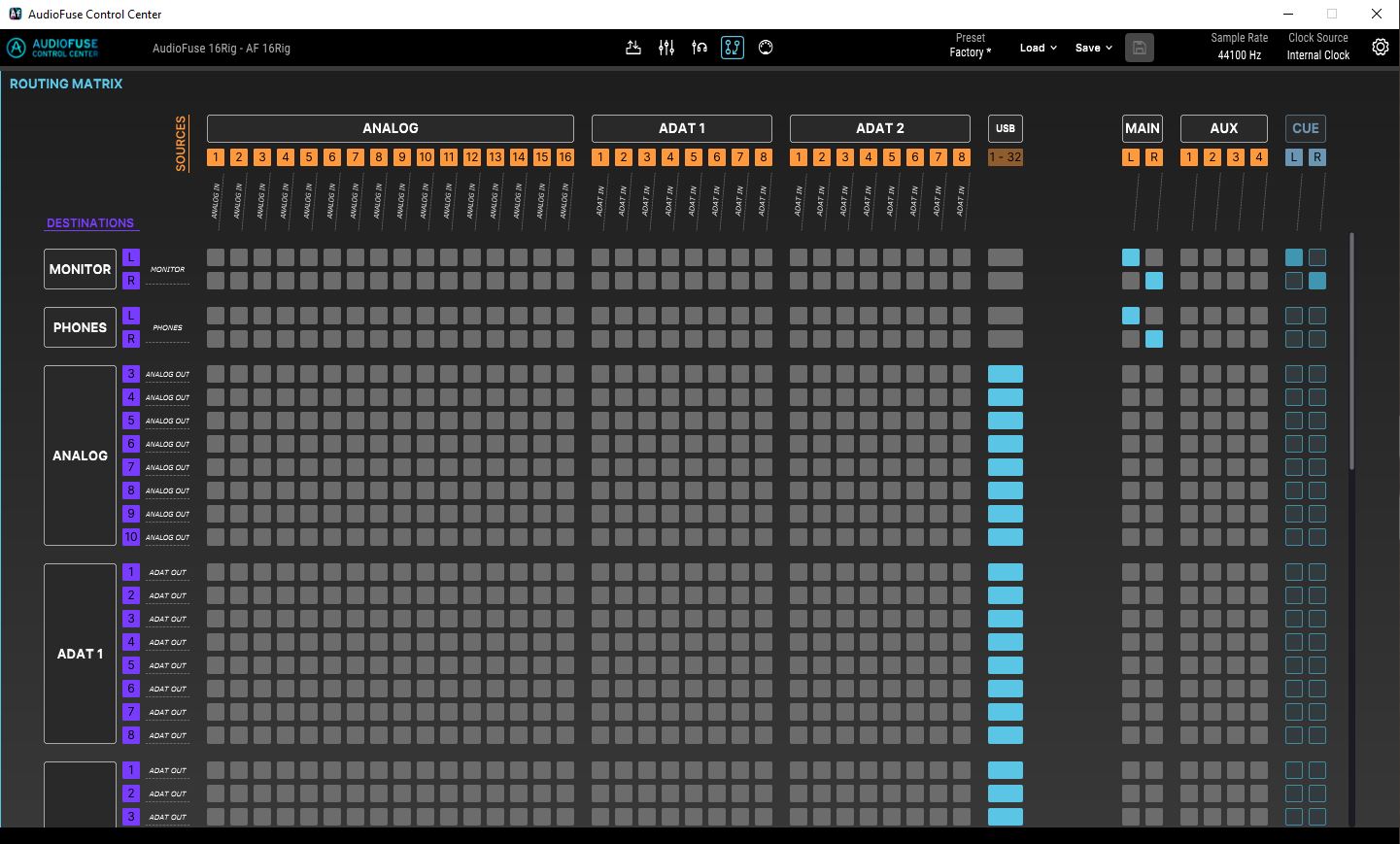This screenshot has height=844, width=1400.
Task: Click the MONITOR destination button
Action: click(x=80, y=269)
